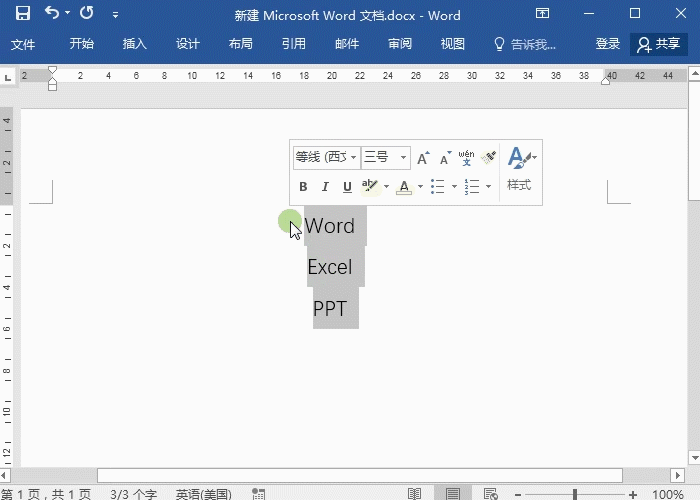Click the selected word Word

(330, 226)
